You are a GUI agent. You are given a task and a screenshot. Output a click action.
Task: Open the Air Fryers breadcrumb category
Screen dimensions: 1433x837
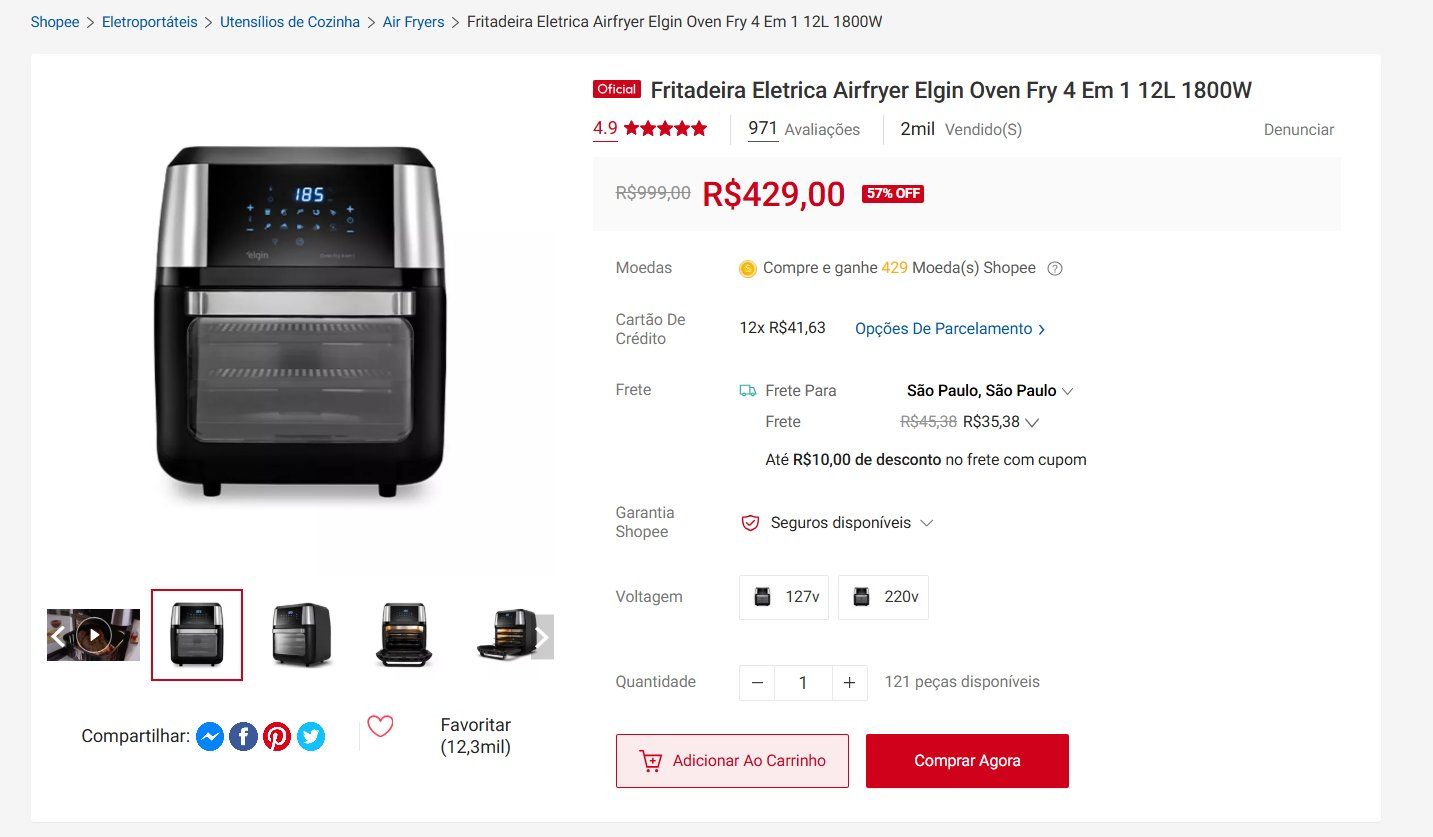pyautogui.click(x=413, y=22)
